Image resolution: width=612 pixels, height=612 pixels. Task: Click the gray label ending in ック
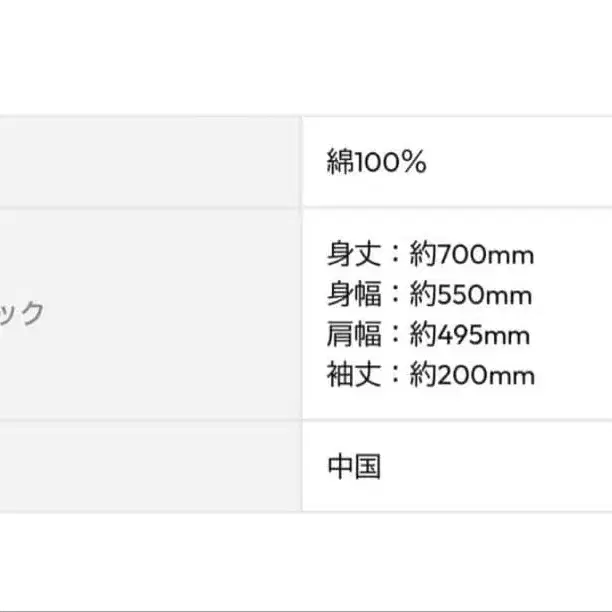click(21, 314)
